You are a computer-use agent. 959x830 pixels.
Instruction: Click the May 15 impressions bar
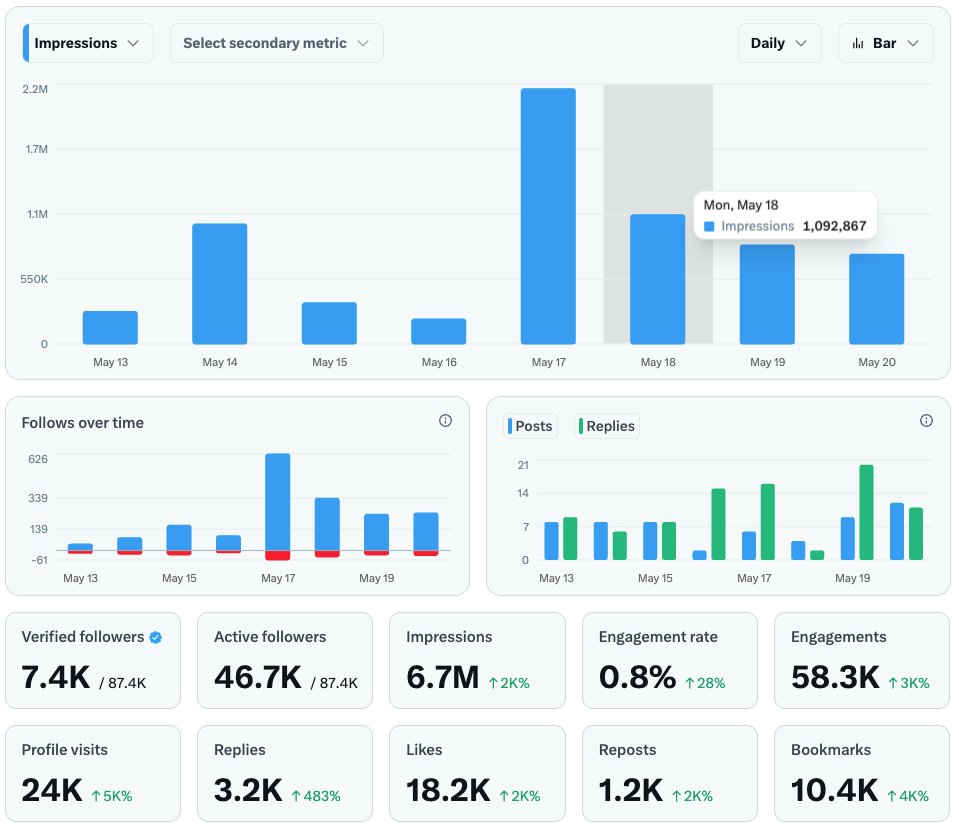[329, 323]
